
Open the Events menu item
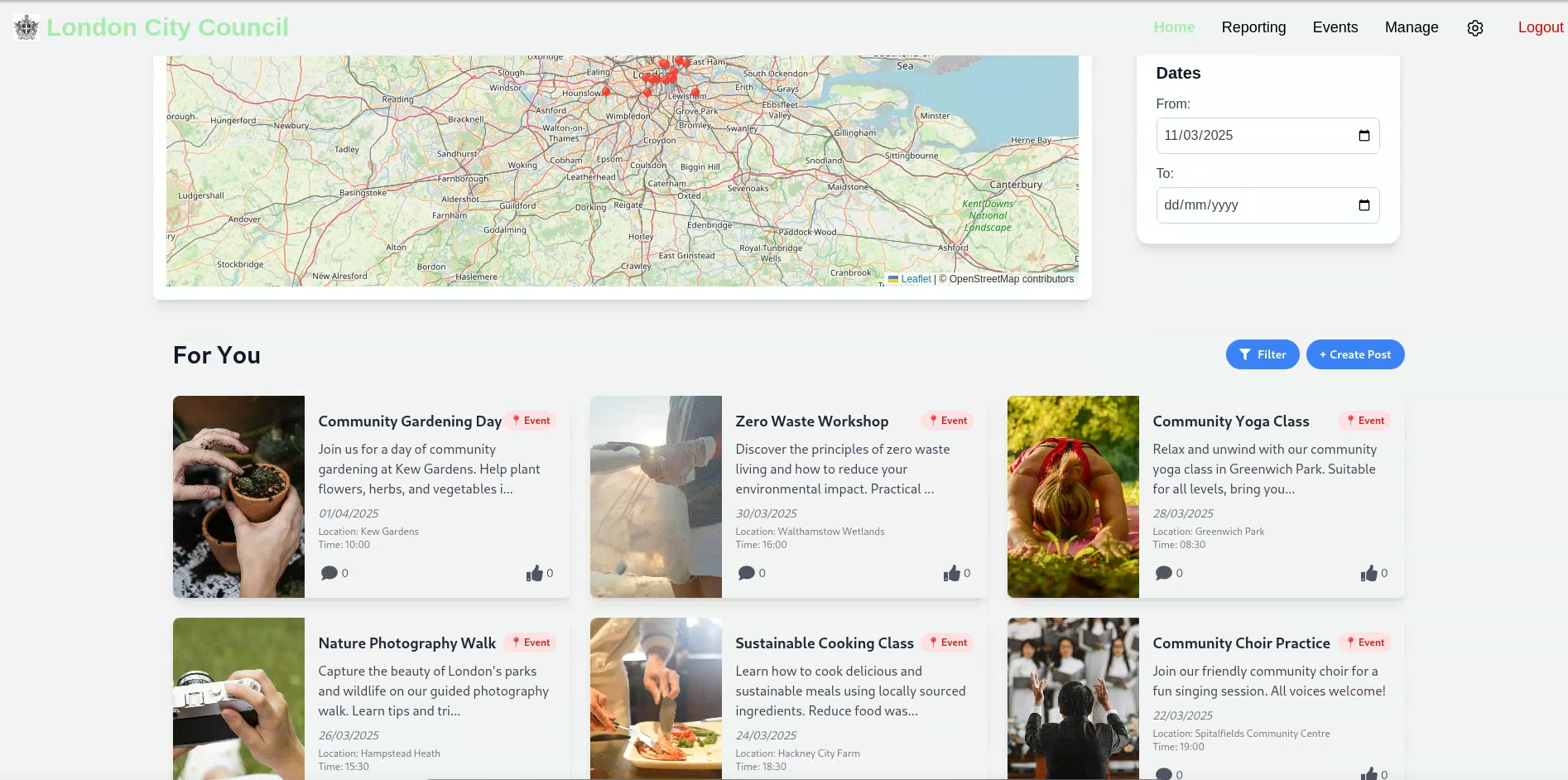tap(1335, 27)
